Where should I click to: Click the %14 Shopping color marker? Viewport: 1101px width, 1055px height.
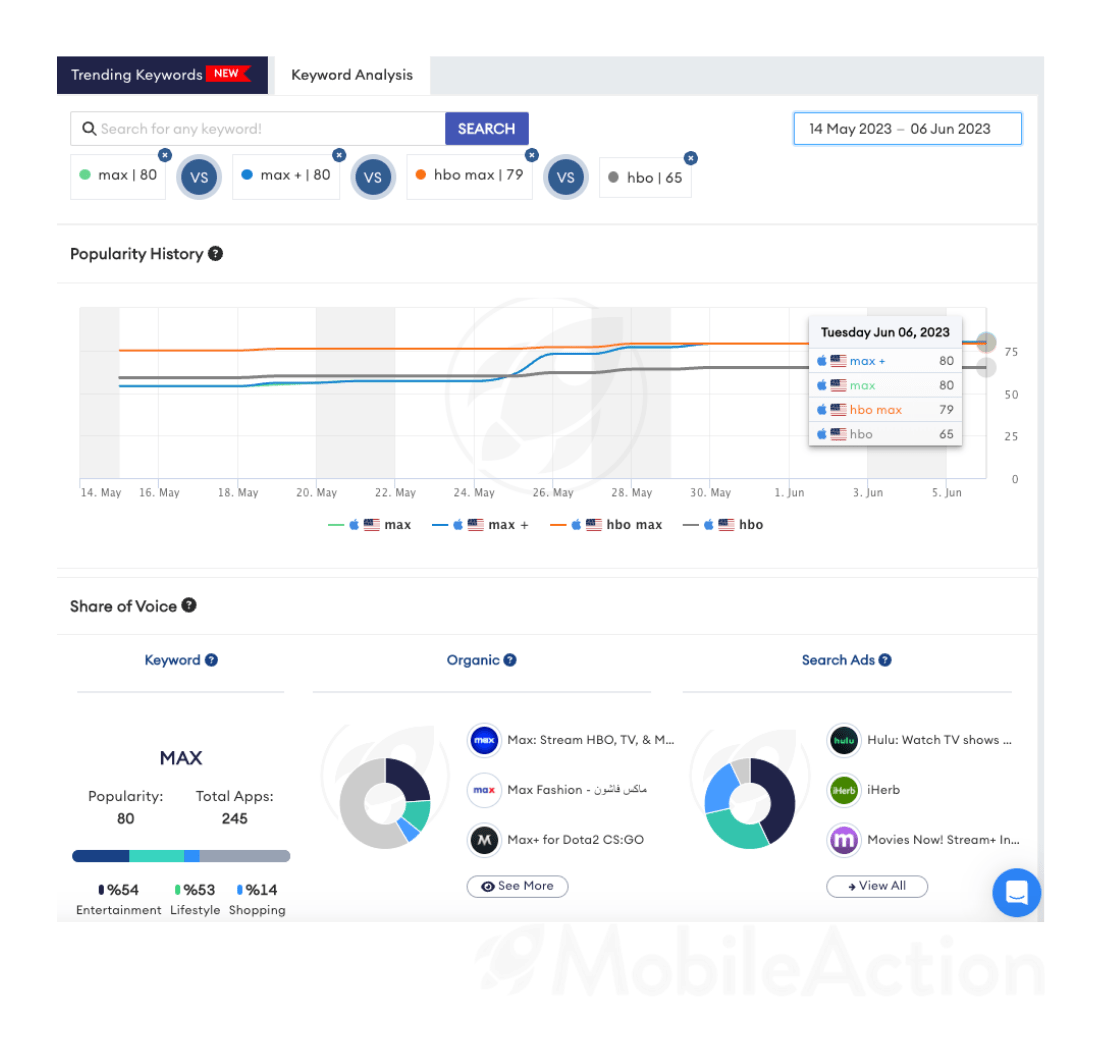coord(239,890)
